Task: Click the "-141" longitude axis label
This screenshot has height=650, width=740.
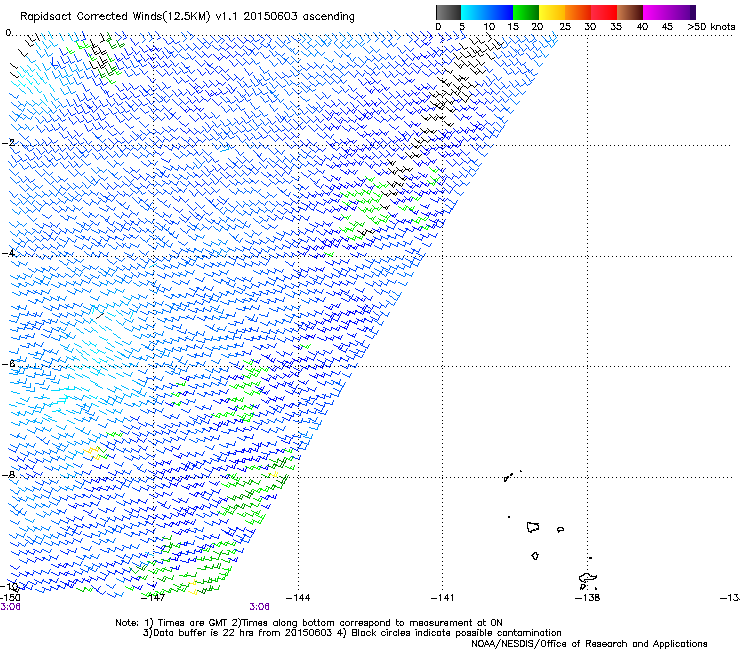Action: click(442, 598)
